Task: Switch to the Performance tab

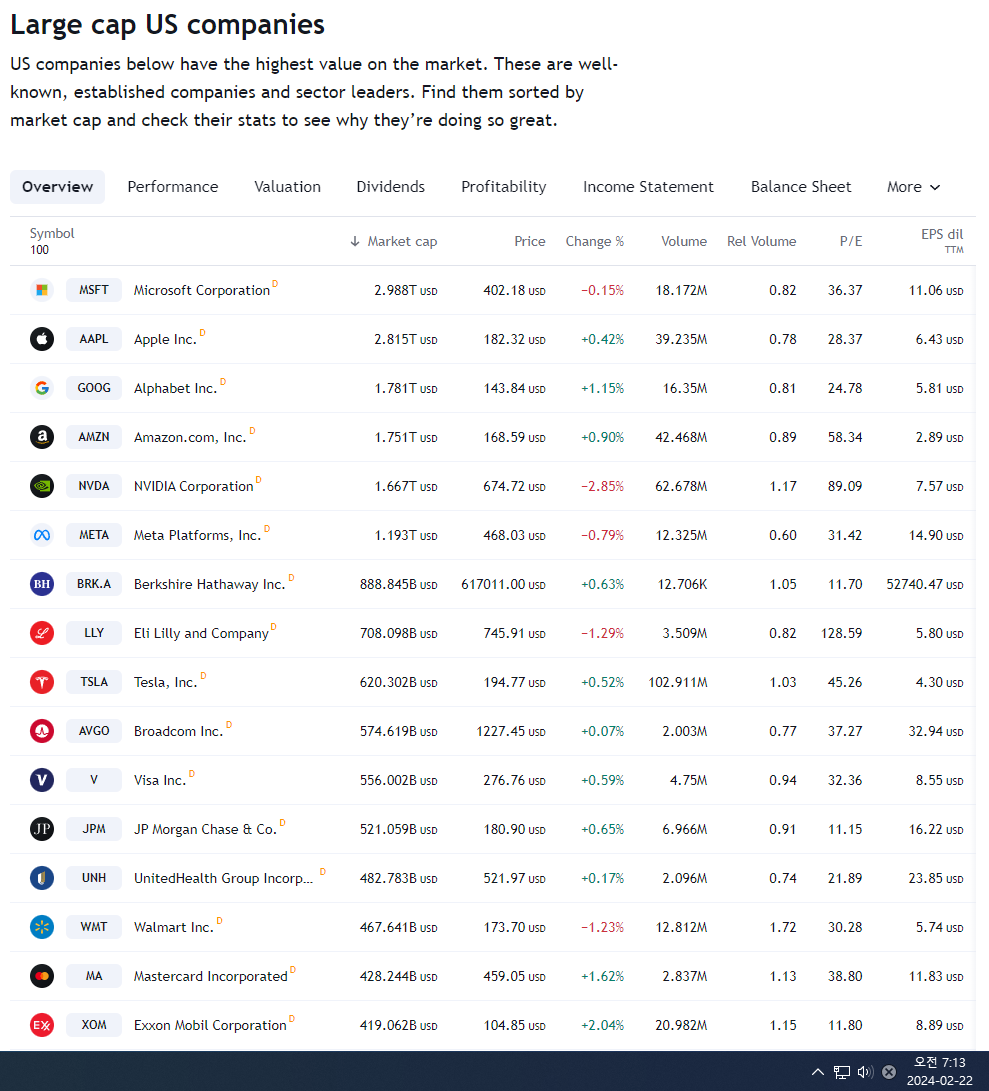Action: (173, 187)
